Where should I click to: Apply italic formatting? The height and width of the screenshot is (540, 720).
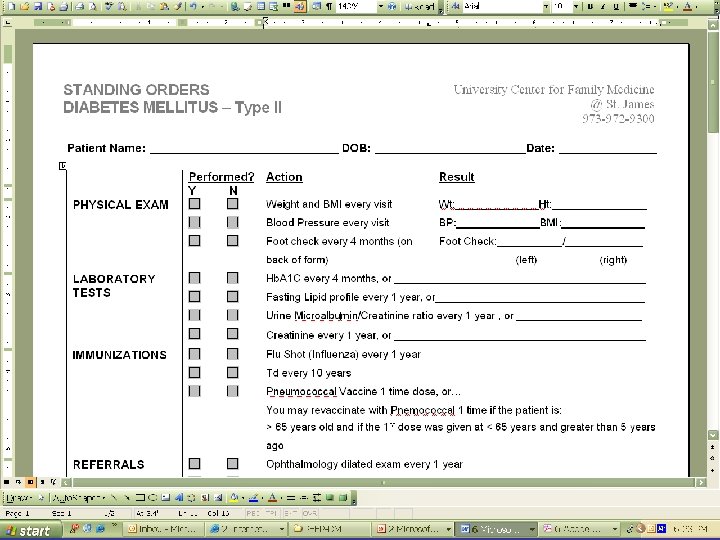[602, 6]
